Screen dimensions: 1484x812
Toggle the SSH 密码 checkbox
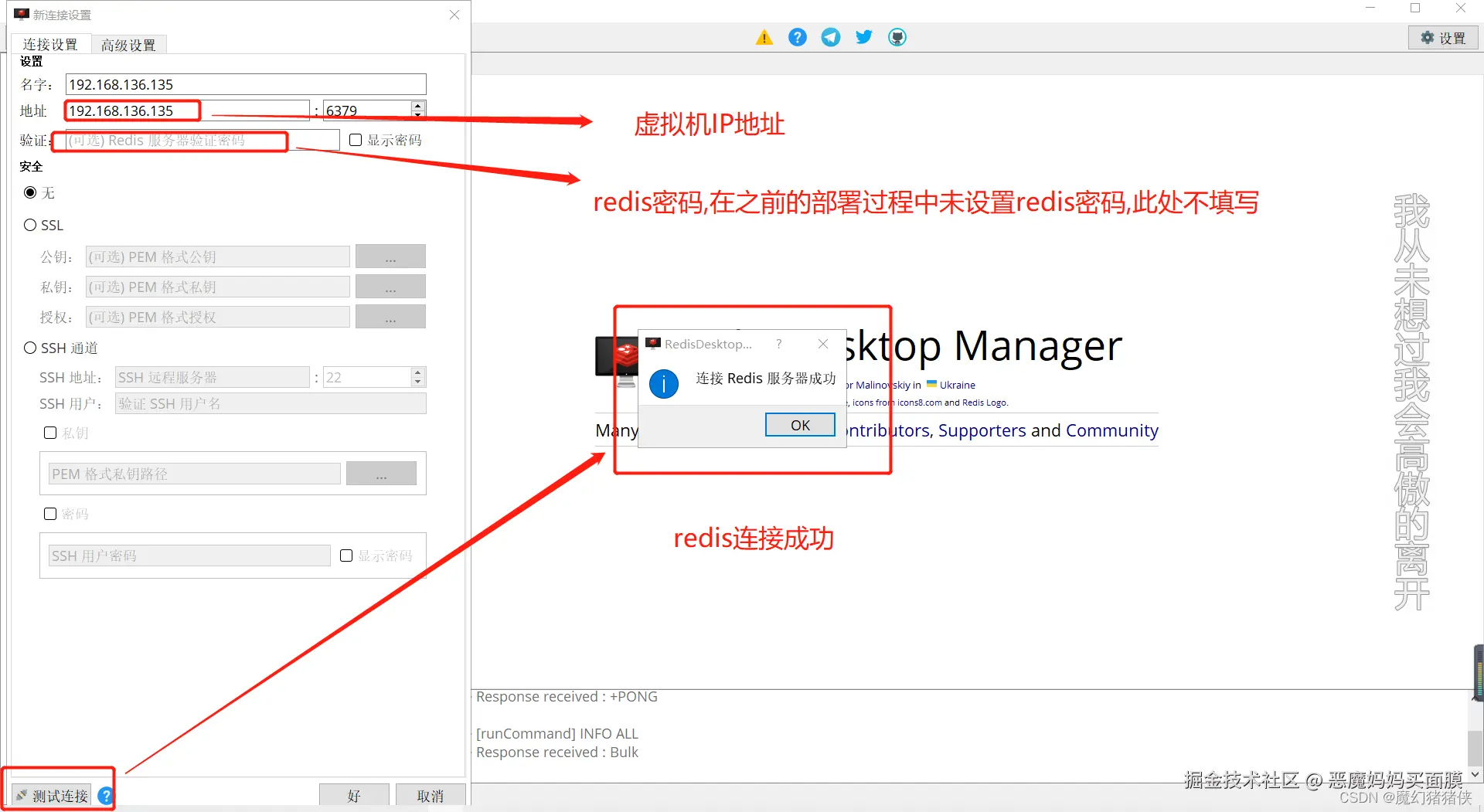(x=50, y=514)
